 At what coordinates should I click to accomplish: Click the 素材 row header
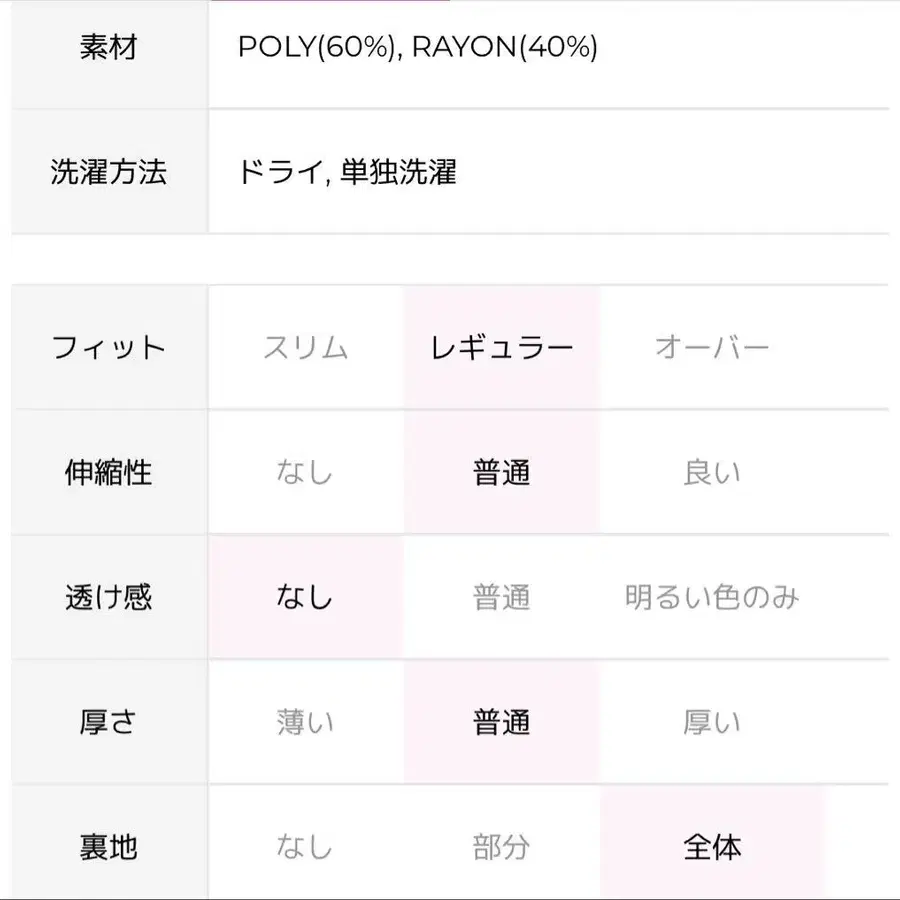click(x=108, y=47)
